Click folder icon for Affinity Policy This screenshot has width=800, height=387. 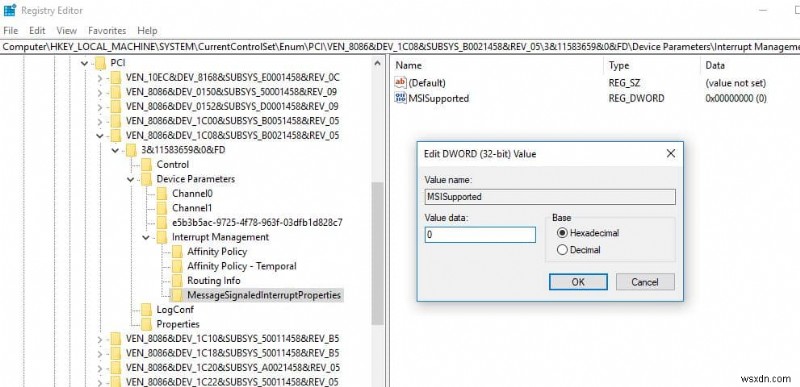pos(177,251)
